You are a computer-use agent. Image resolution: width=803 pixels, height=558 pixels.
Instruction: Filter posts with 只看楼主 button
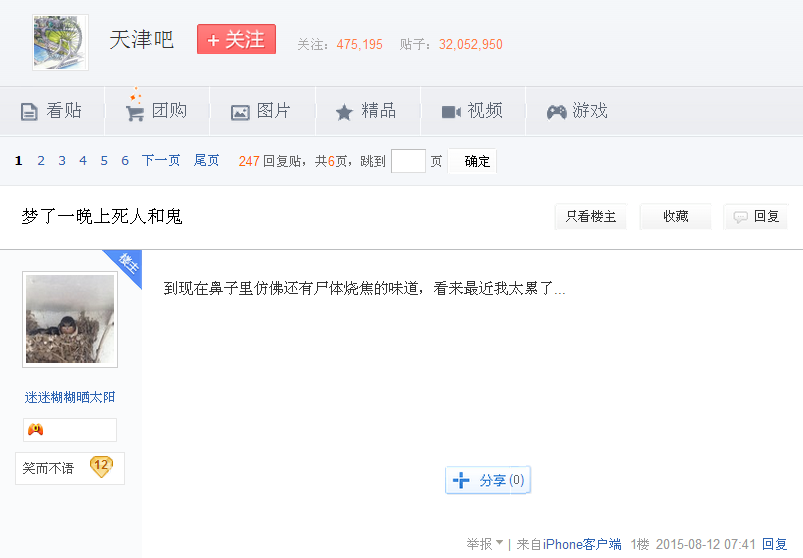(590, 217)
